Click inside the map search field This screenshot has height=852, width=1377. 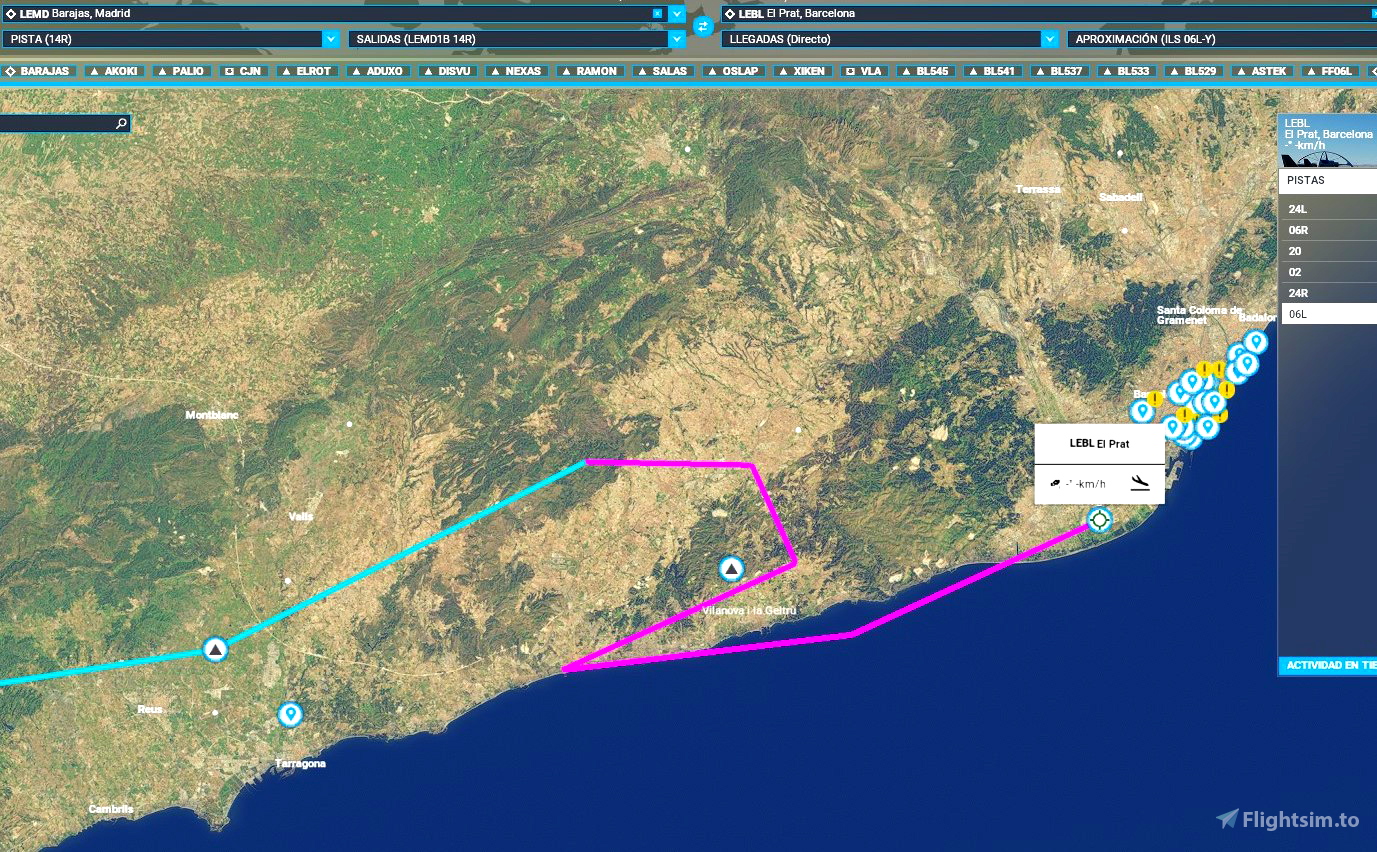55,124
